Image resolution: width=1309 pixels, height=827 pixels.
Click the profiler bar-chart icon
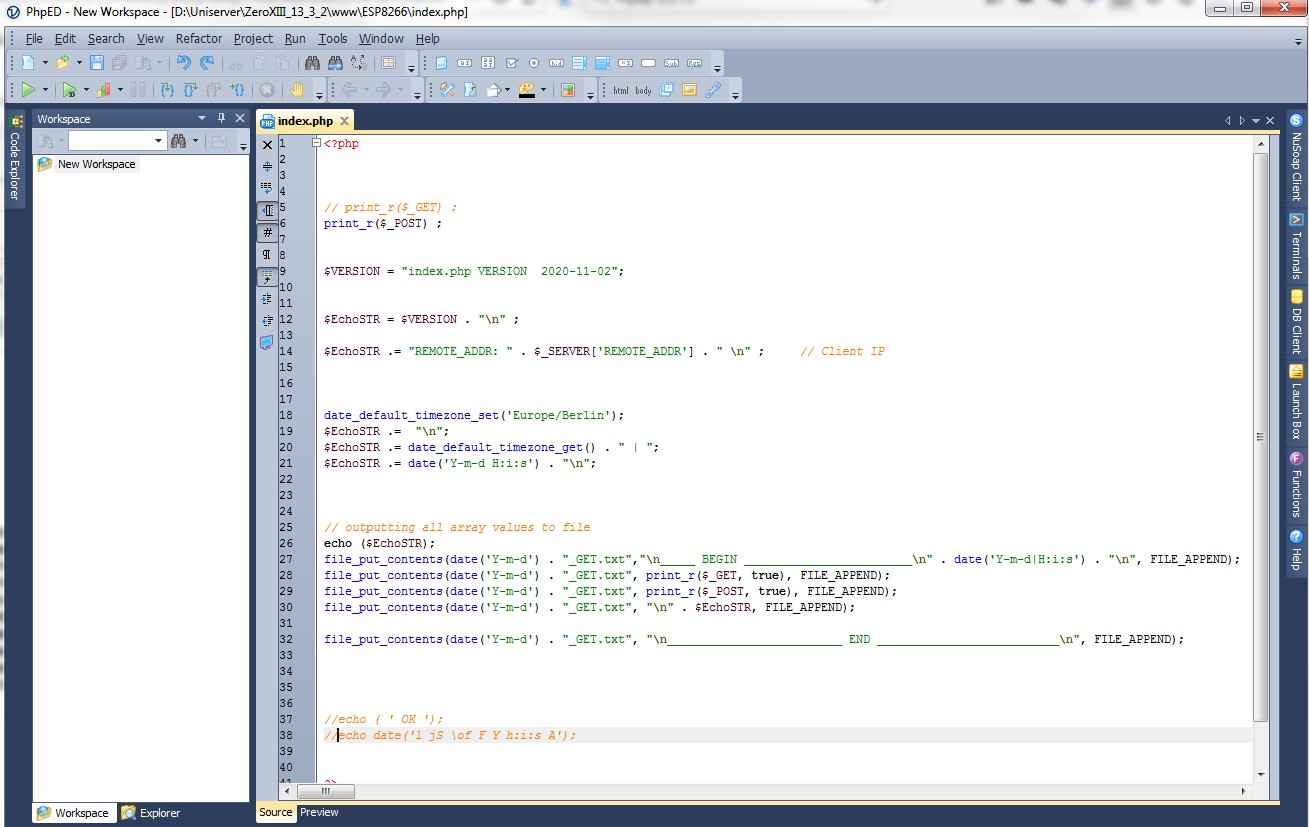point(104,90)
